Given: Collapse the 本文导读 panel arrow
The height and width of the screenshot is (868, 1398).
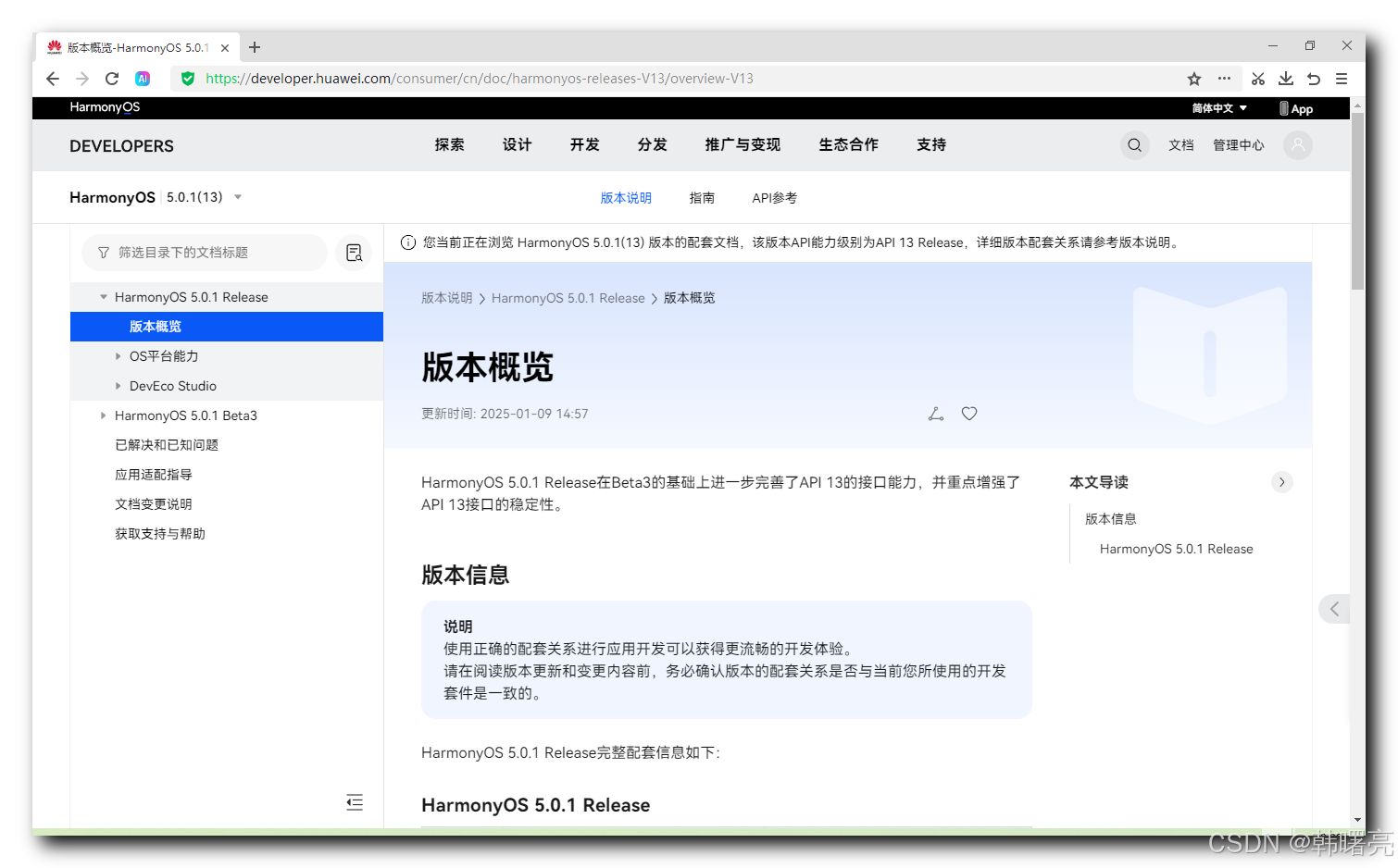Looking at the screenshot, I should tap(1281, 482).
